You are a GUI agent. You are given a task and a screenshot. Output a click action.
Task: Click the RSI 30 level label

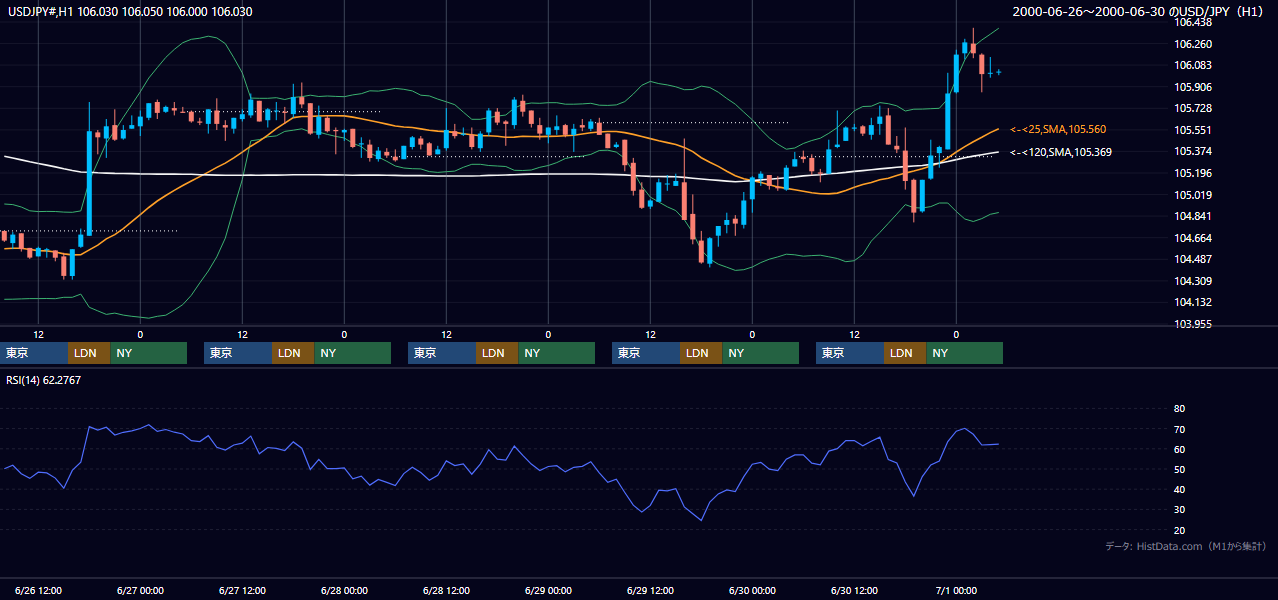(x=1179, y=510)
